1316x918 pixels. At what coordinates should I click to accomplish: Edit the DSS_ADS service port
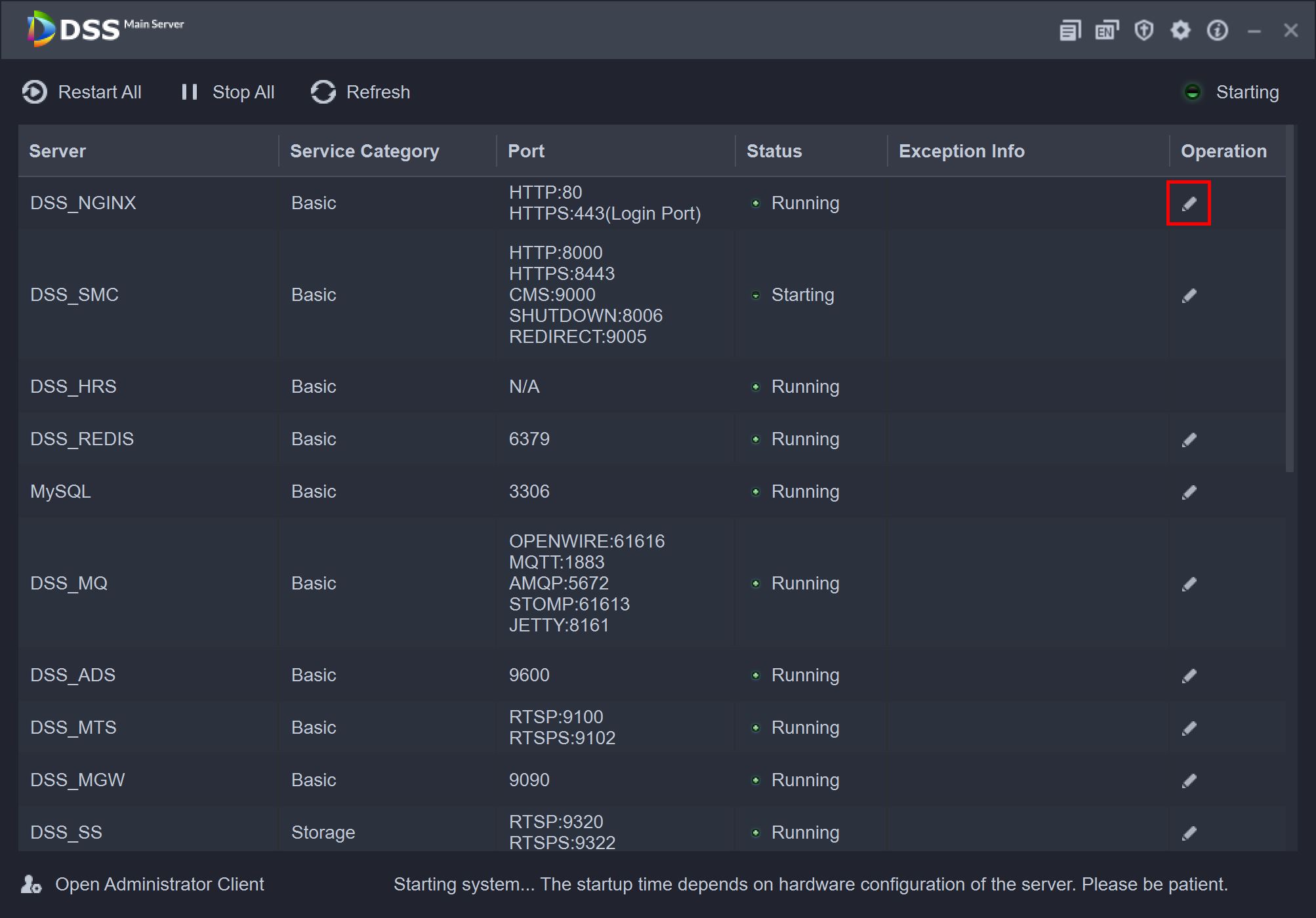click(x=1189, y=676)
